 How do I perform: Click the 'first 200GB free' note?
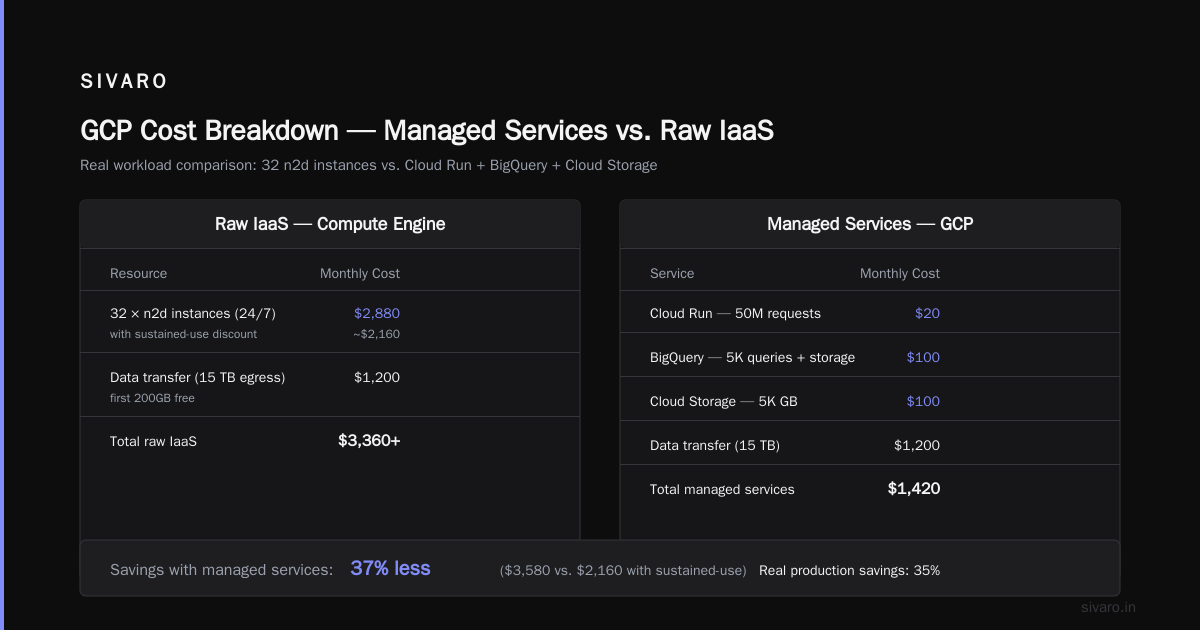(152, 398)
